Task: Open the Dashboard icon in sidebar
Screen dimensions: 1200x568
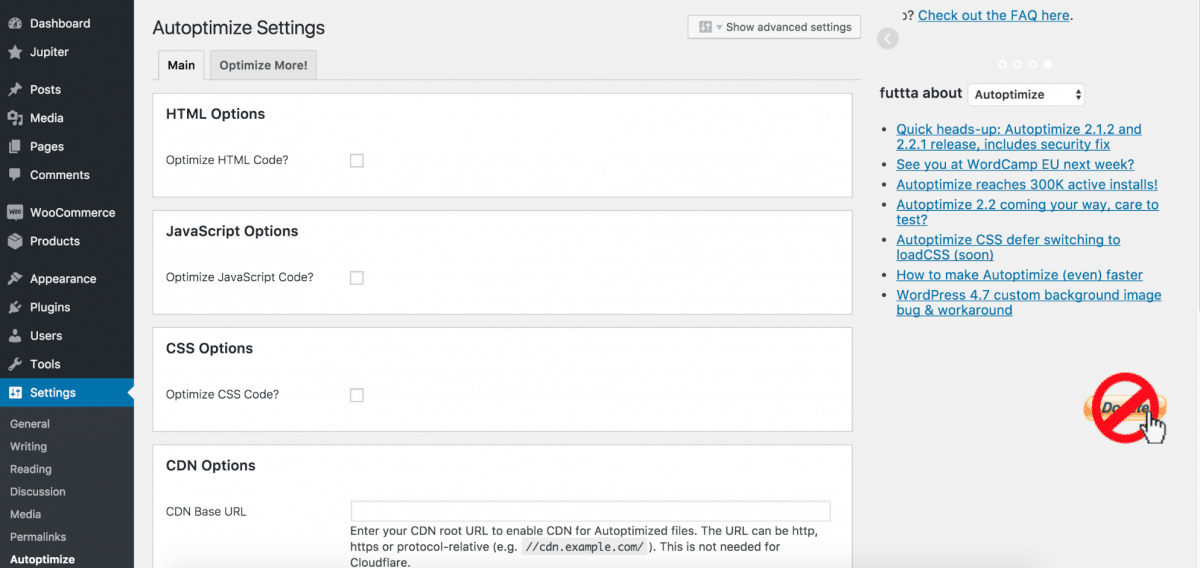Action: pyautogui.click(x=15, y=23)
